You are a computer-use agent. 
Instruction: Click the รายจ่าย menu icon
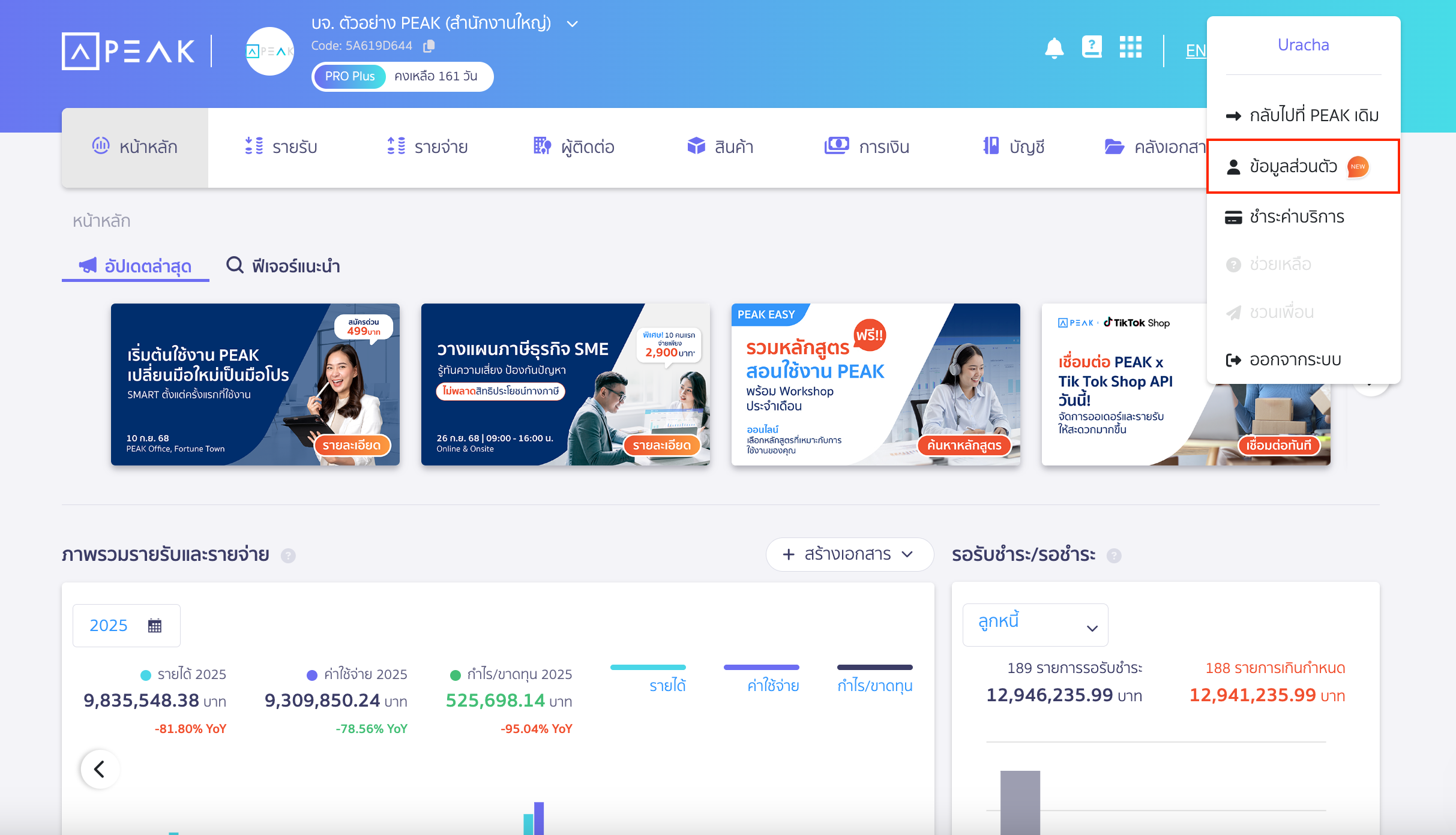pyautogui.click(x=396, y=146)
